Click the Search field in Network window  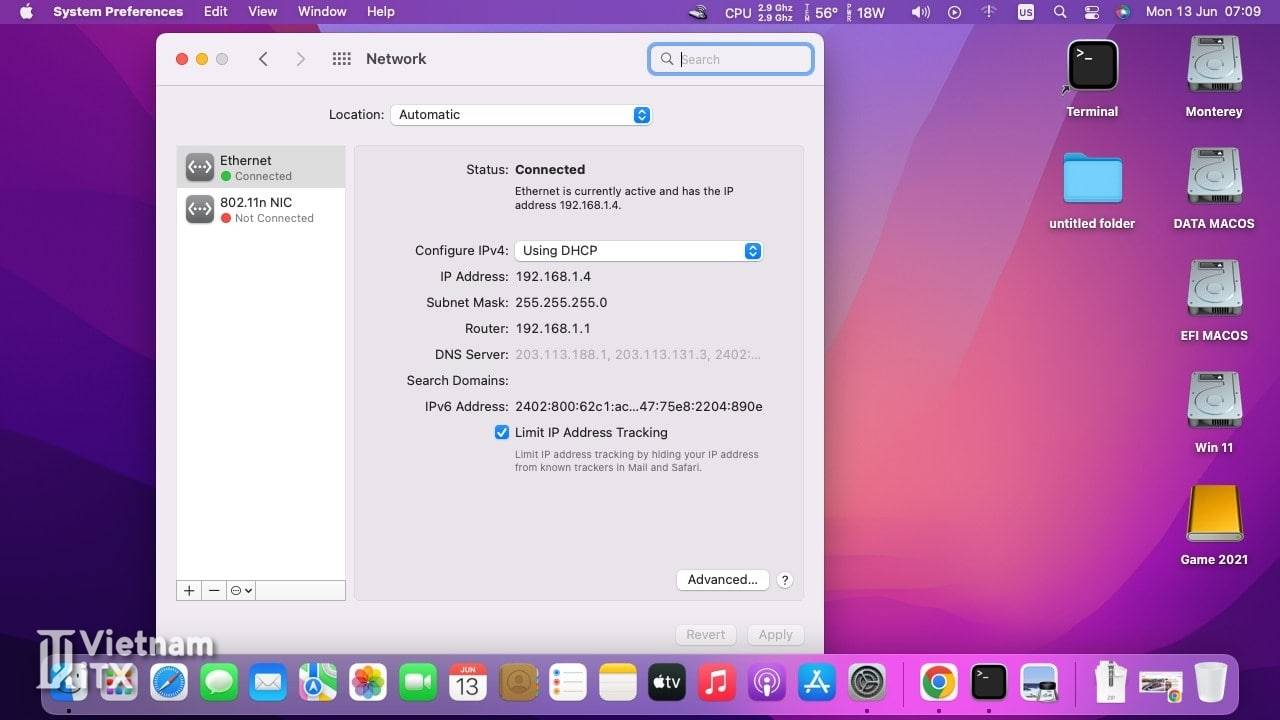pyautogui.click(x=740, y=59)
